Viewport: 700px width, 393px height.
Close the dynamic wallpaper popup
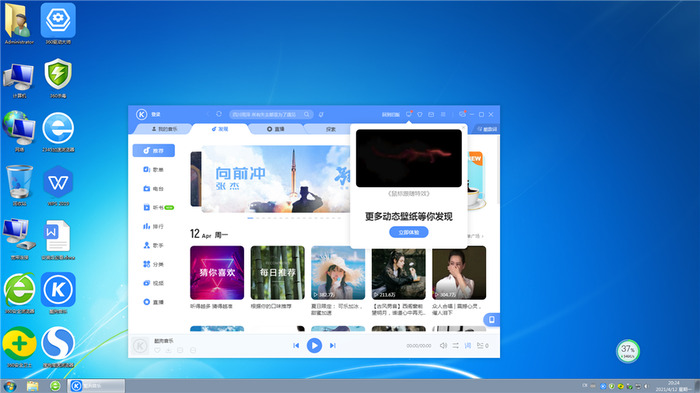coord(463,128)
